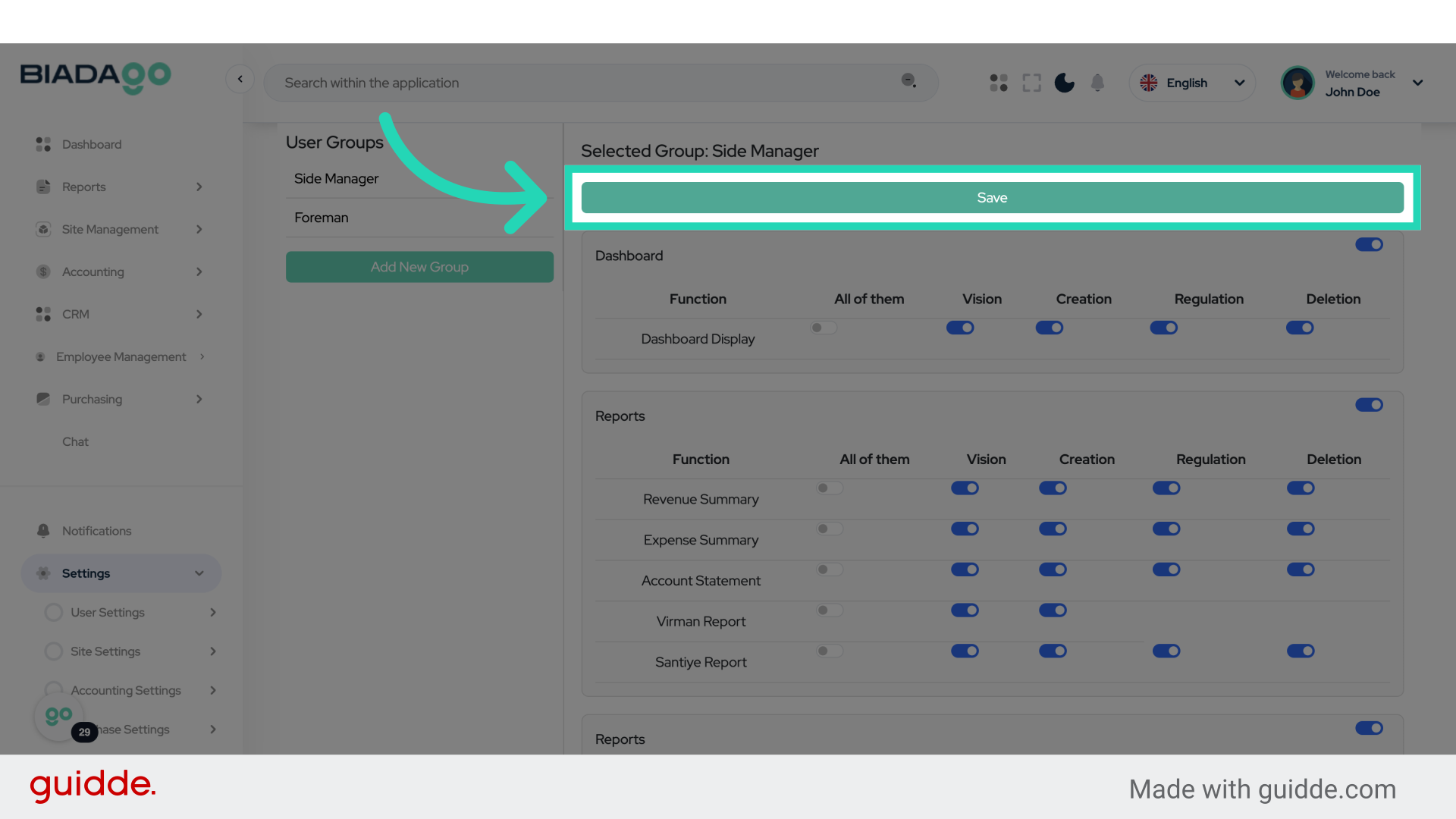Click the BIADAGO logo
Viewport: 1456px width, 819px height.
coord(96,77)
